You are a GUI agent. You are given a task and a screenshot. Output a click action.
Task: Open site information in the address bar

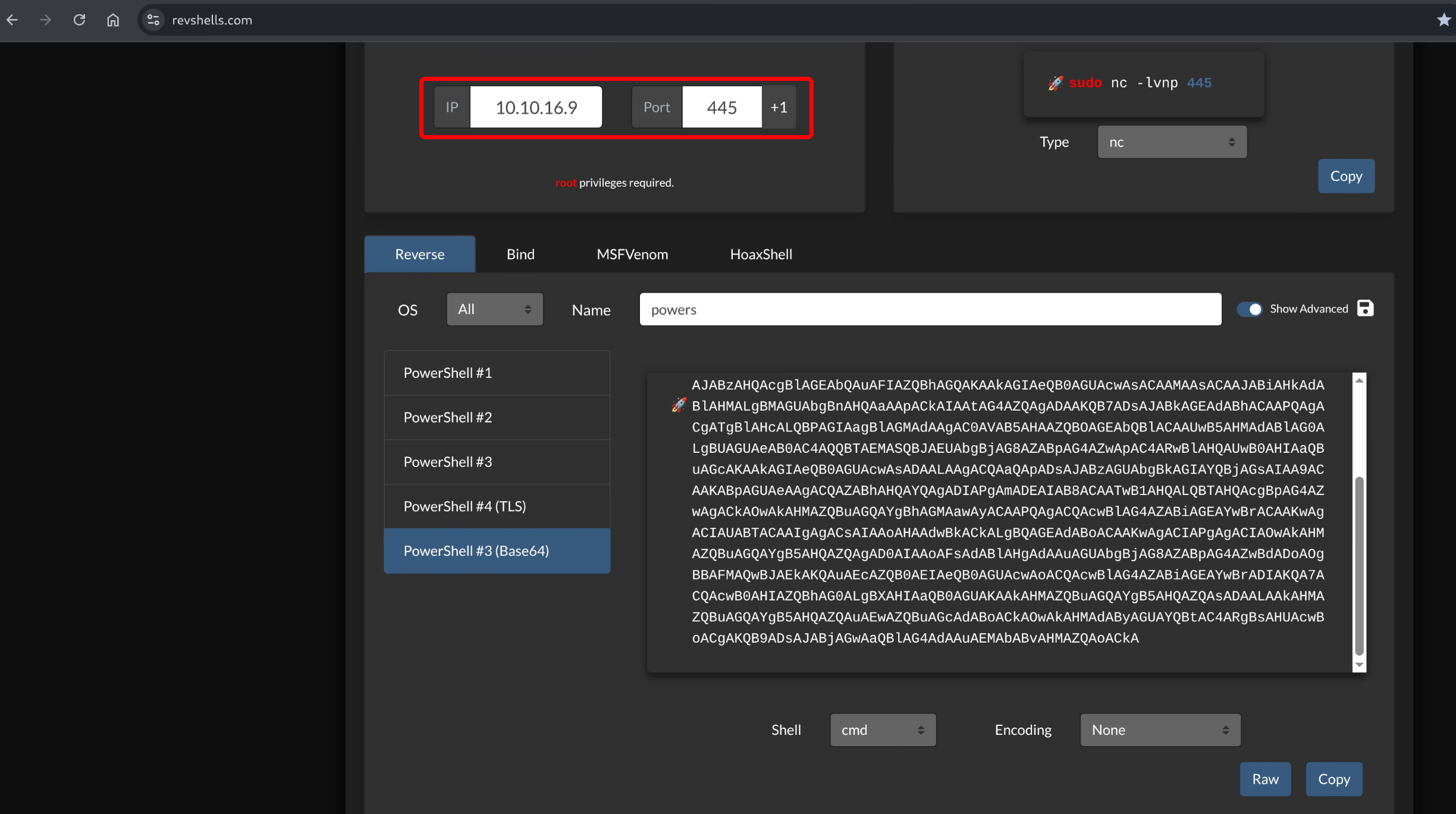pos(153,20)
